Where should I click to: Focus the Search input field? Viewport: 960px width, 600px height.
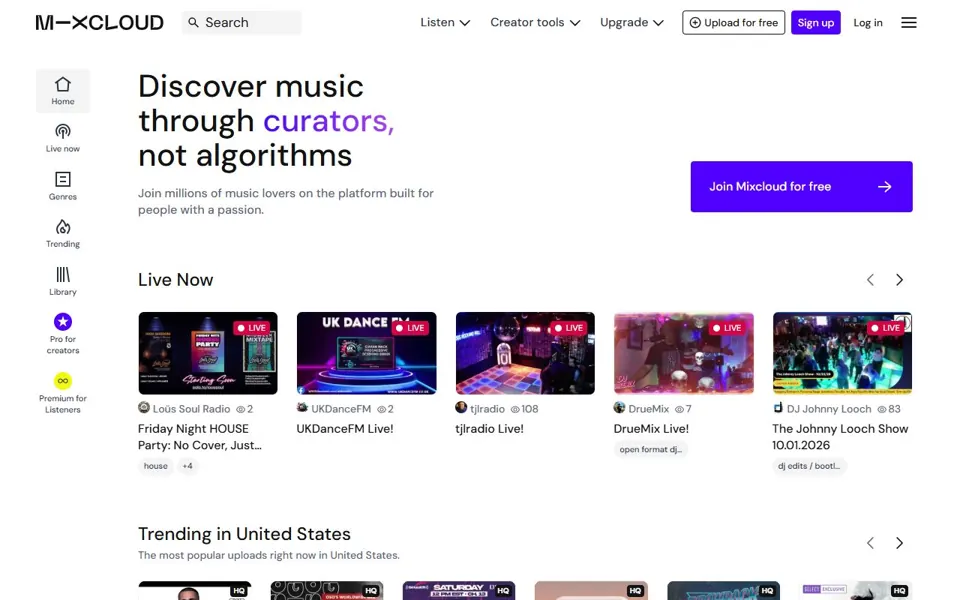242,23
